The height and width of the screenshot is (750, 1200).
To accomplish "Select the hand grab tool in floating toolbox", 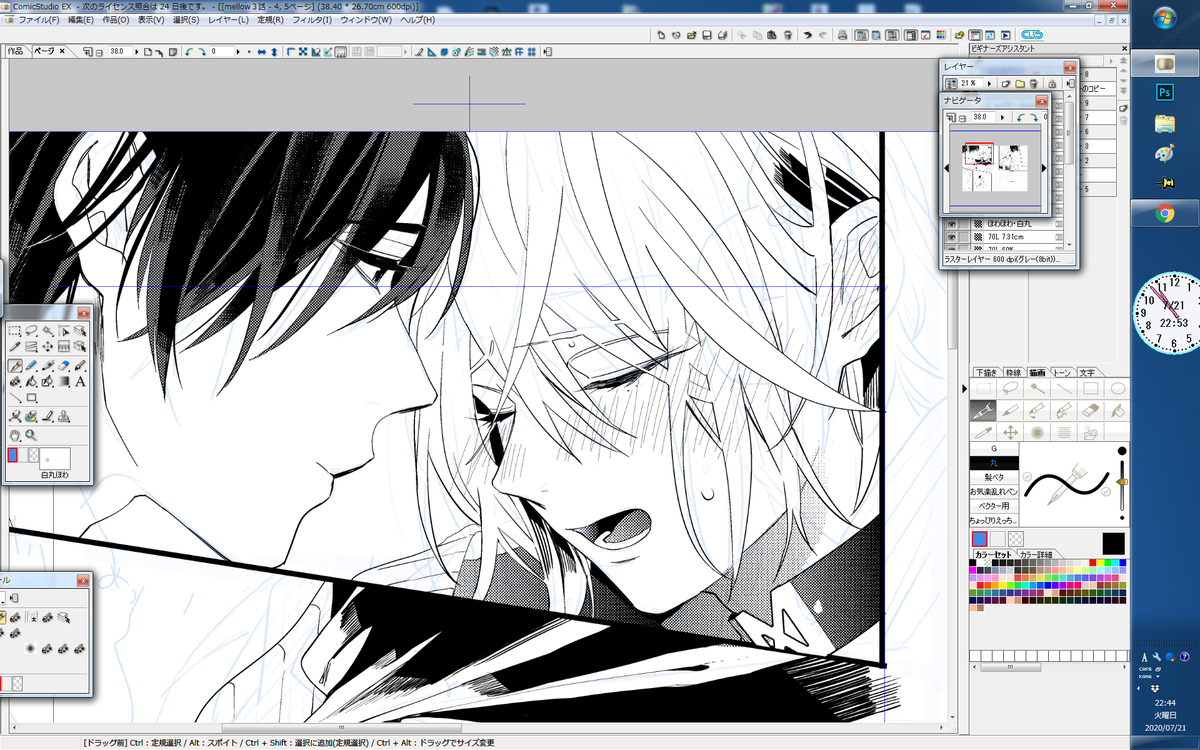I will pos(14,435).
